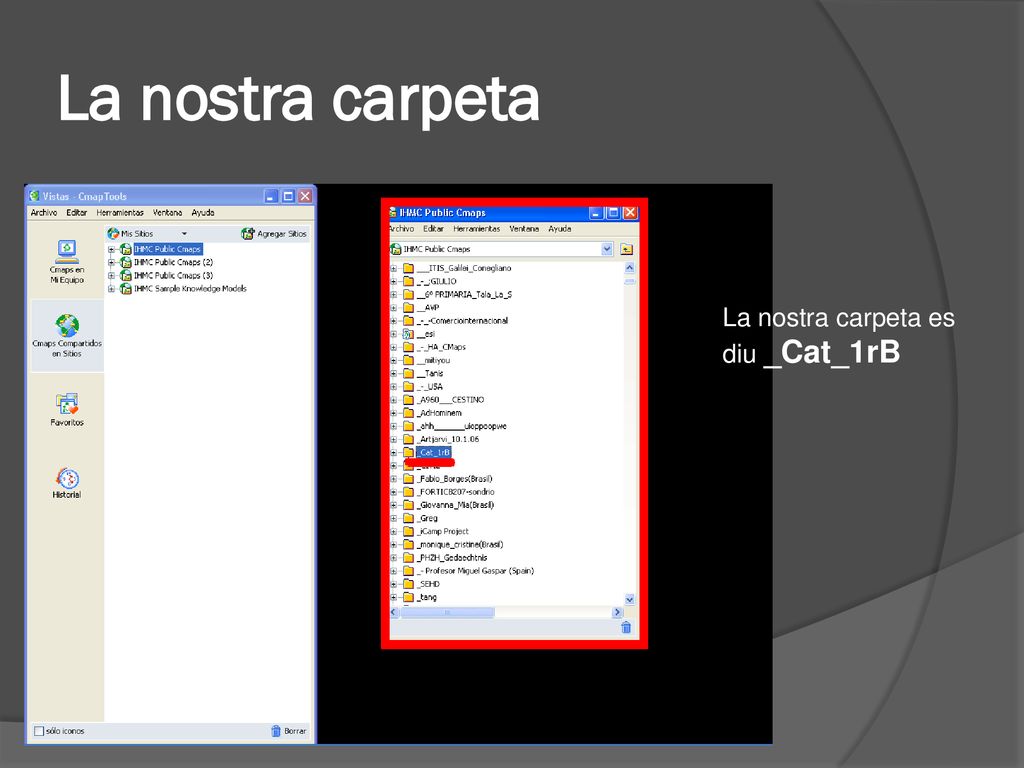This screenshot has height=768, width=1024.
Task: Toggle the sólo iconos checkbox
Action: tap(39, 731)
